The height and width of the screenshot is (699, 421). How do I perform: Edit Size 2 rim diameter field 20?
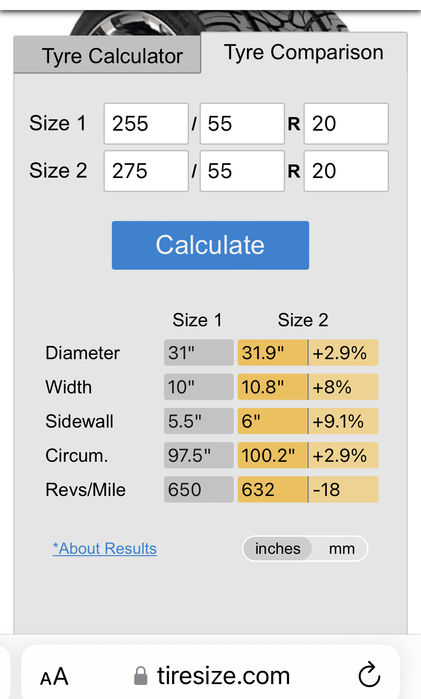click(346, 171)
